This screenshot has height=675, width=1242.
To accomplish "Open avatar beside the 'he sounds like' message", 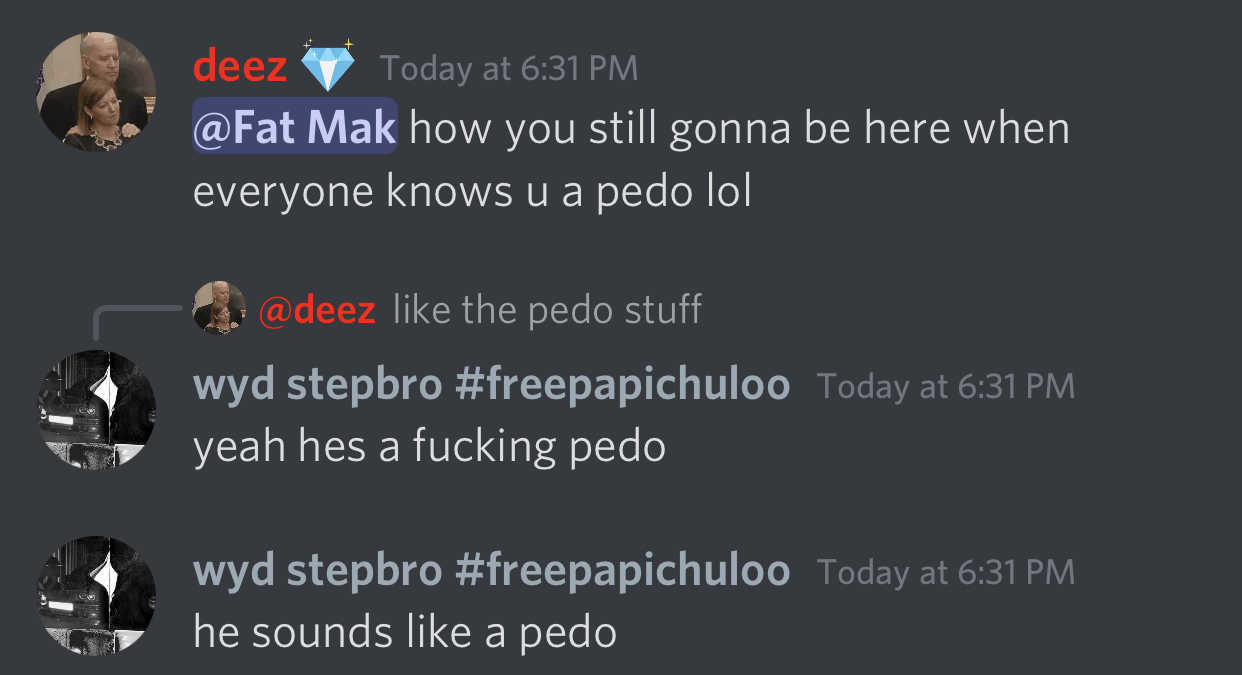I will (97, 595).
